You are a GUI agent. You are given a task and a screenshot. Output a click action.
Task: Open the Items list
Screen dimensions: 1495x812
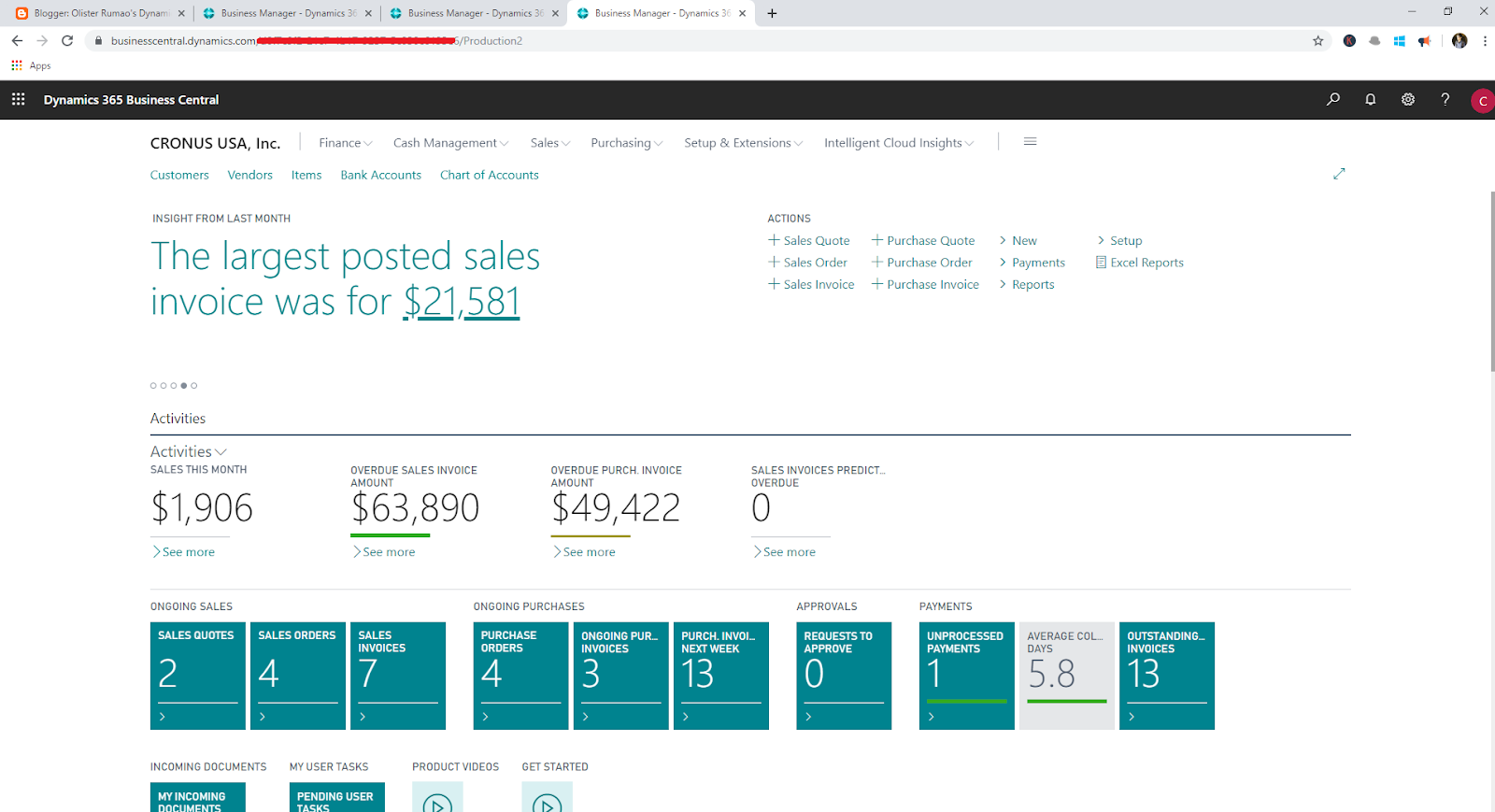[x=306, y=175]
